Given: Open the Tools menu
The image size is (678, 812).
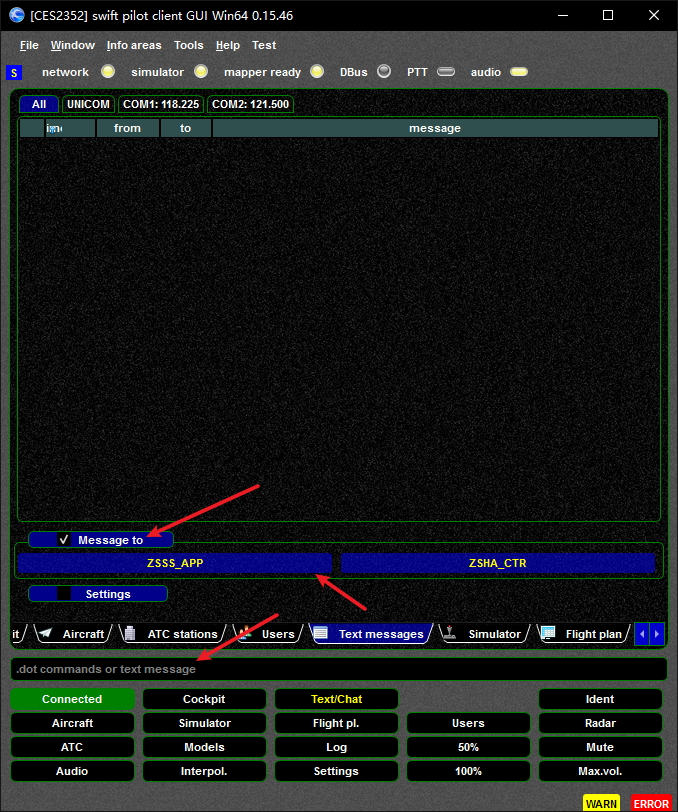Looking at the screenshot, I should pos(188,45).
